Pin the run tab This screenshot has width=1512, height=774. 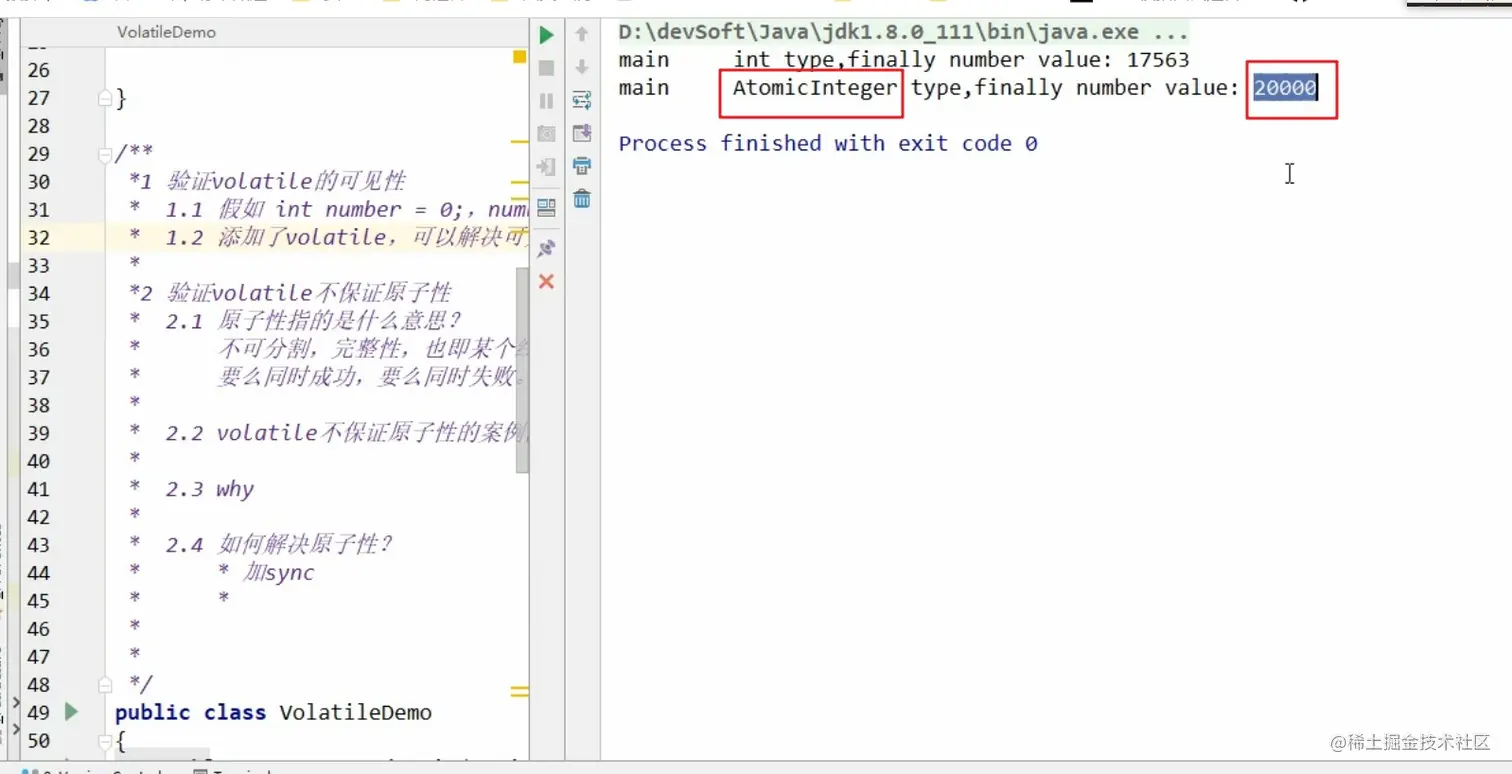tap(546, 249)
